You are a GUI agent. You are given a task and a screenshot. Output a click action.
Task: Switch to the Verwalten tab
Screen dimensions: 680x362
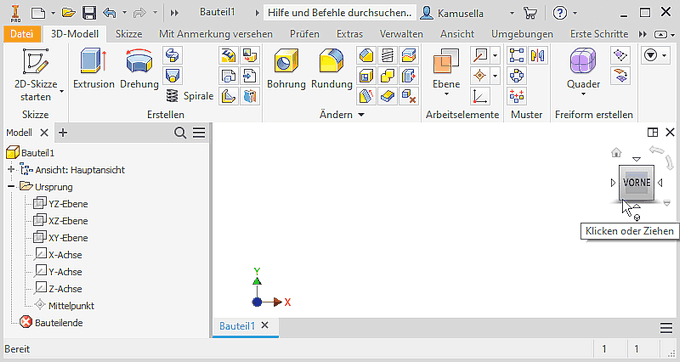[401, 34]
